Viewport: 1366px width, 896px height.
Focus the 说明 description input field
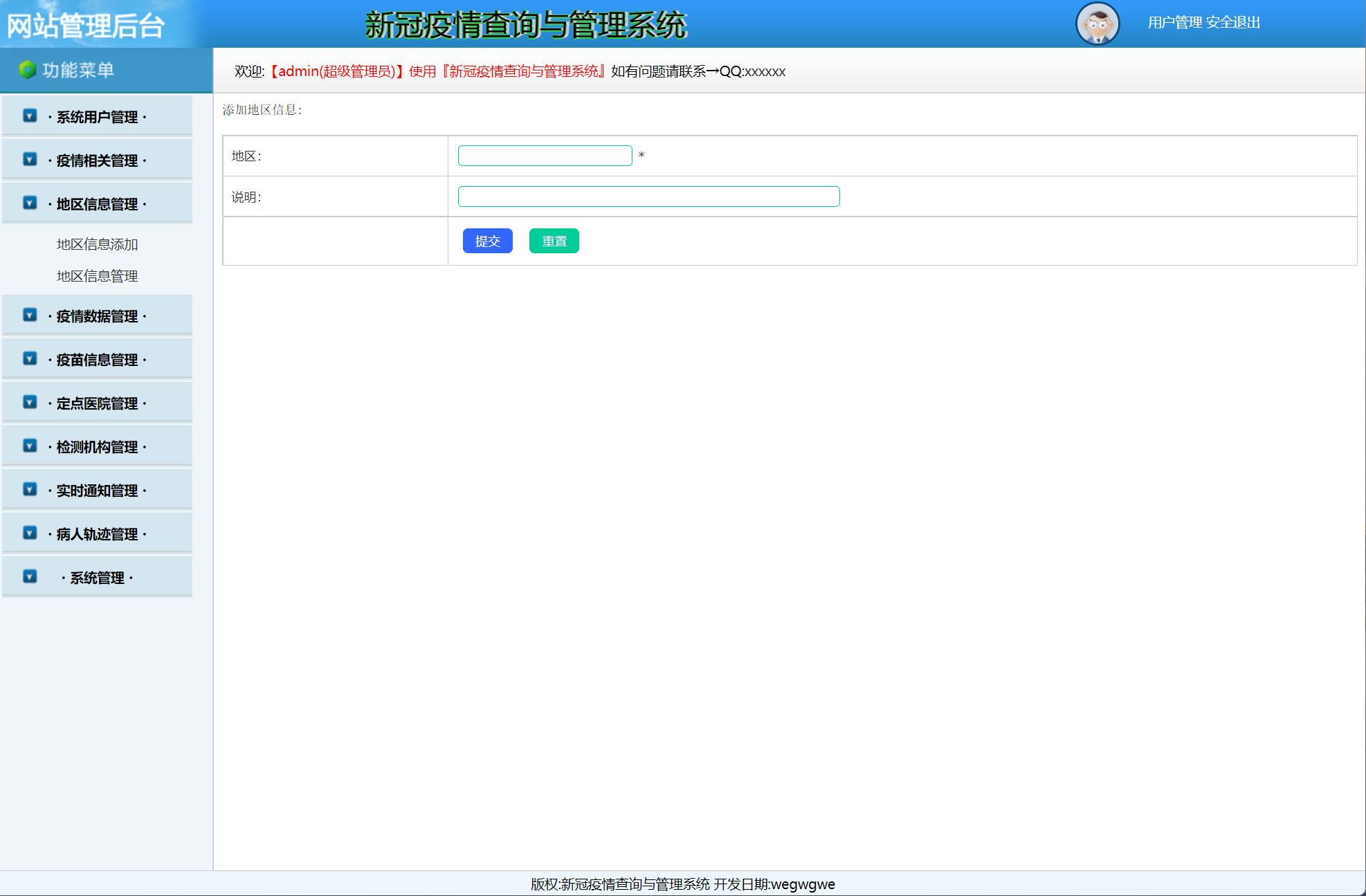648,196
